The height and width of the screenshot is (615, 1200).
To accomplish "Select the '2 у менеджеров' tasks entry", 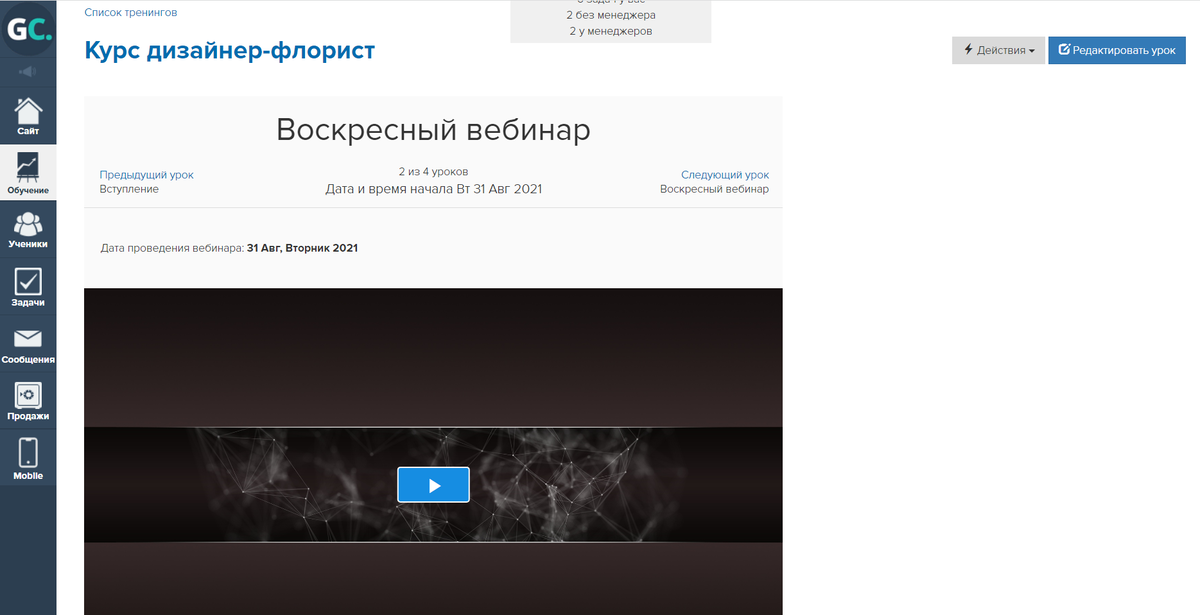I will click(x=611, y=31).
